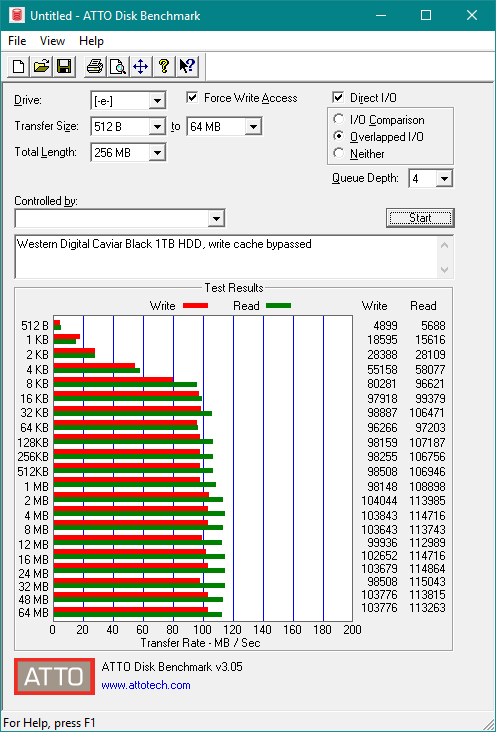The width and height of the screenshot is (496, 732).
Task: Click the description box scroll-up arrow
Action: point(445,245)
